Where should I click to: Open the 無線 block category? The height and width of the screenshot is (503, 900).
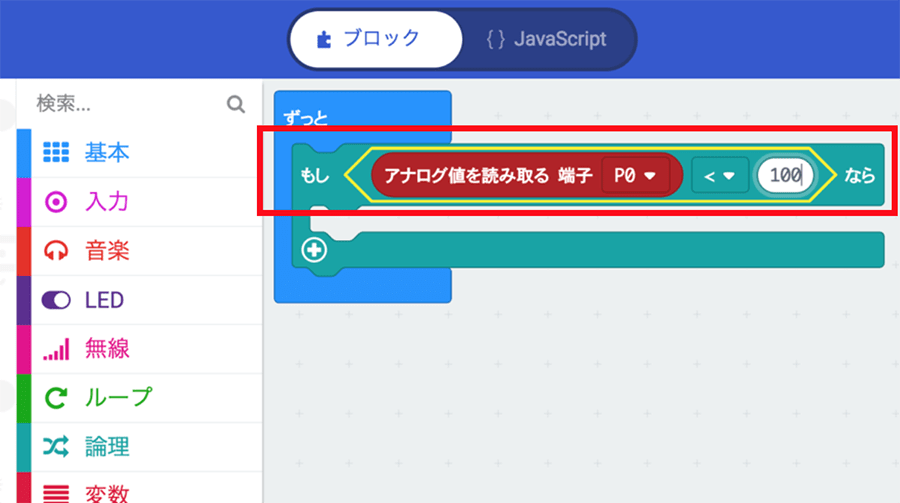[x=107, y=349]
